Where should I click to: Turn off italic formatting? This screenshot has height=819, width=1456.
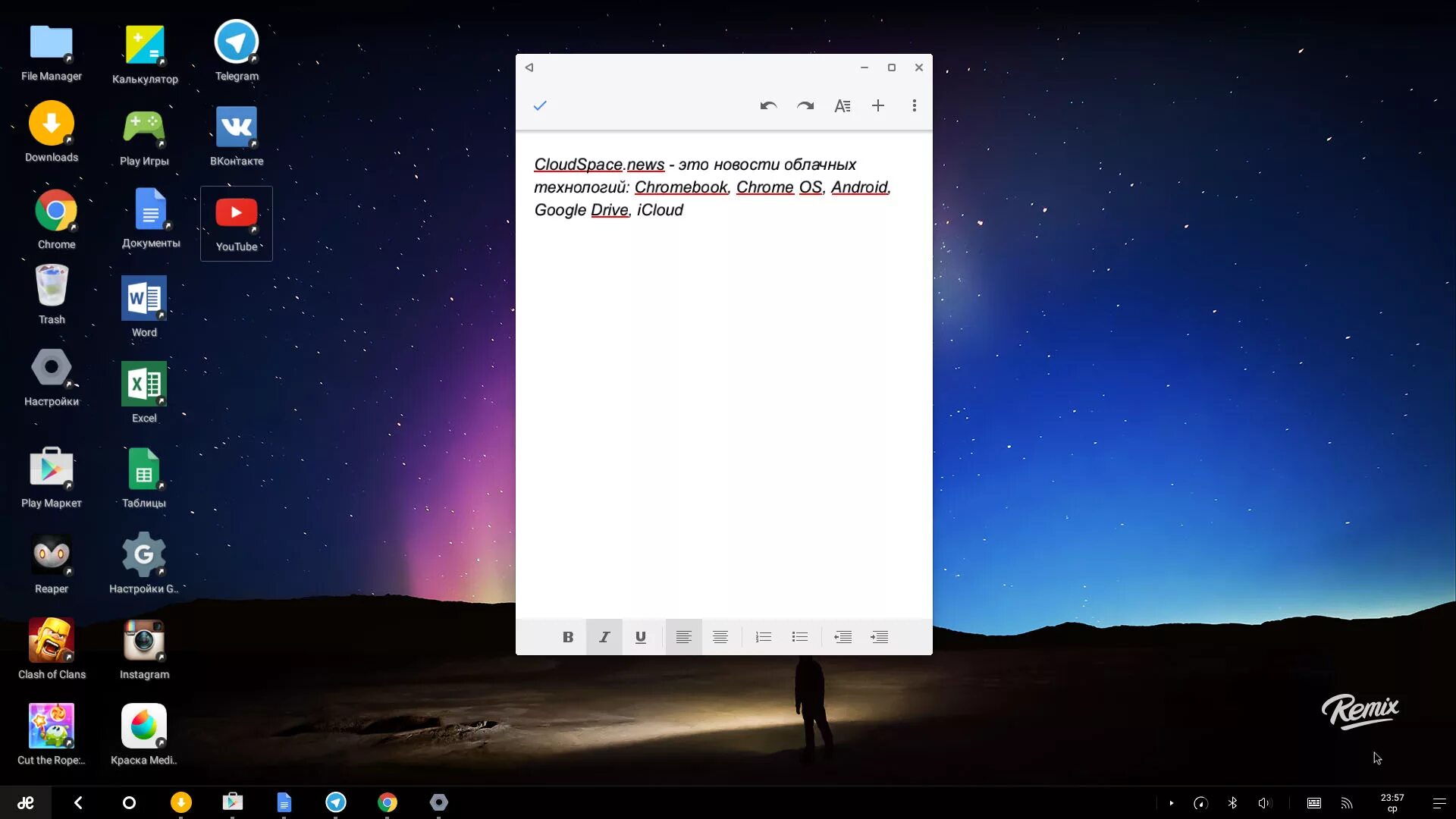coord(604,637)
